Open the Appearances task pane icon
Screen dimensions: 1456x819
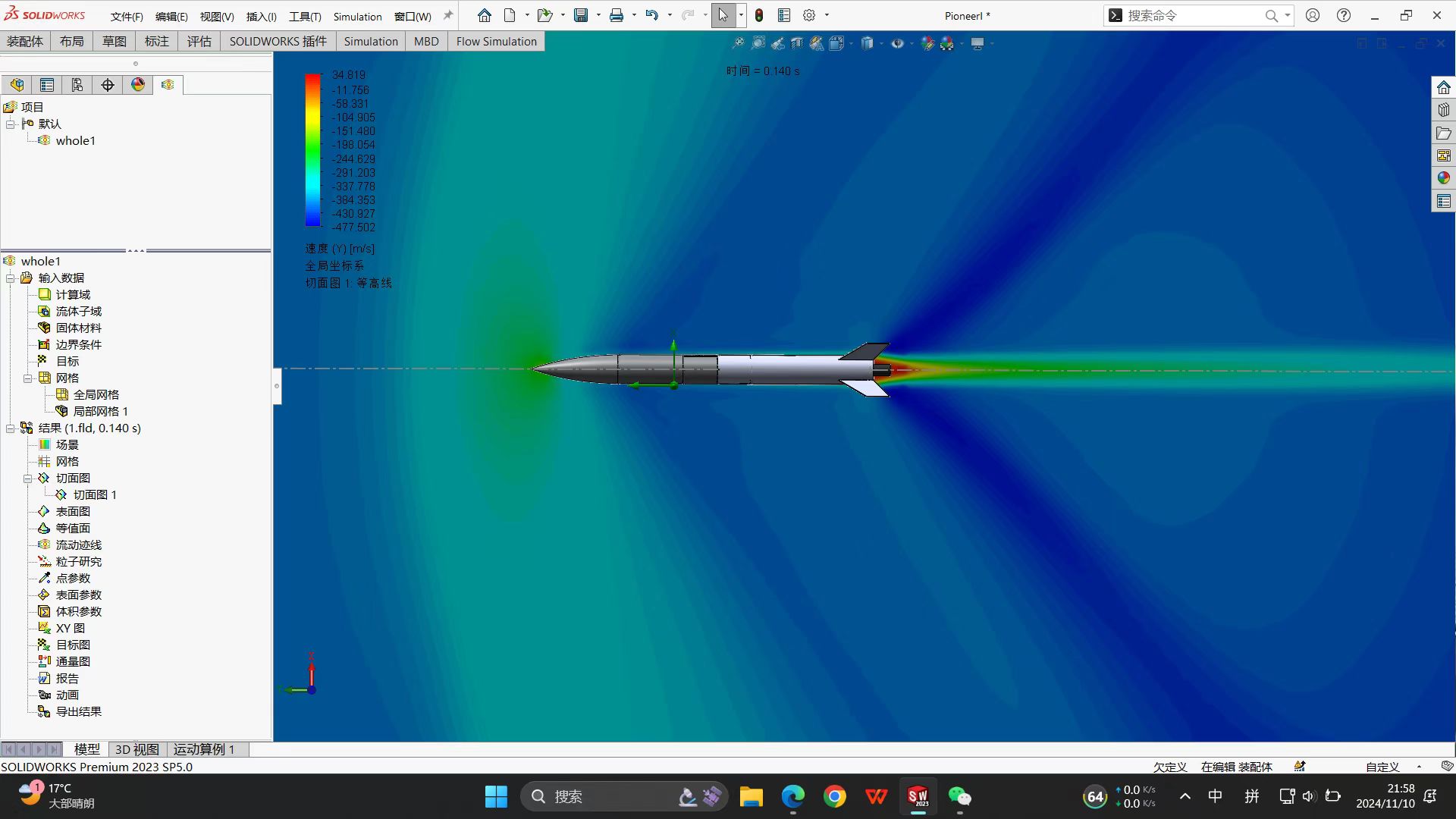click(x=1444, y=178)
